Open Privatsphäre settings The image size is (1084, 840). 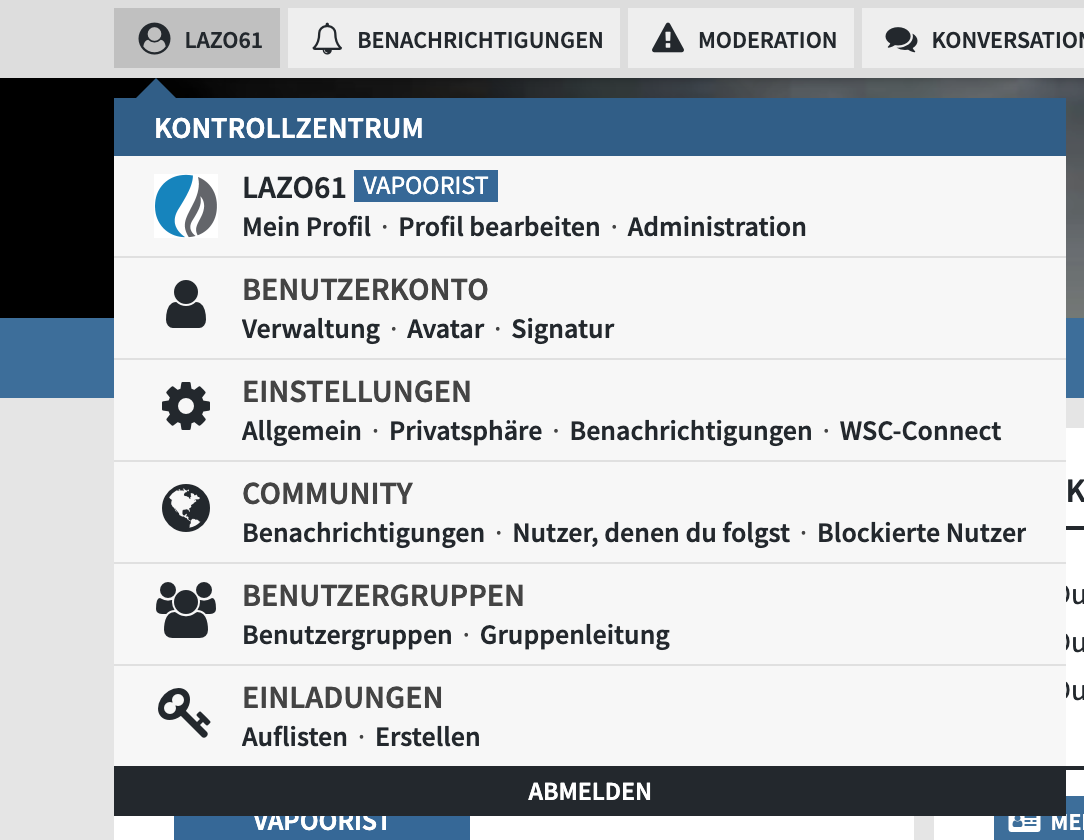pyautogui.click(x=465, y=431)
